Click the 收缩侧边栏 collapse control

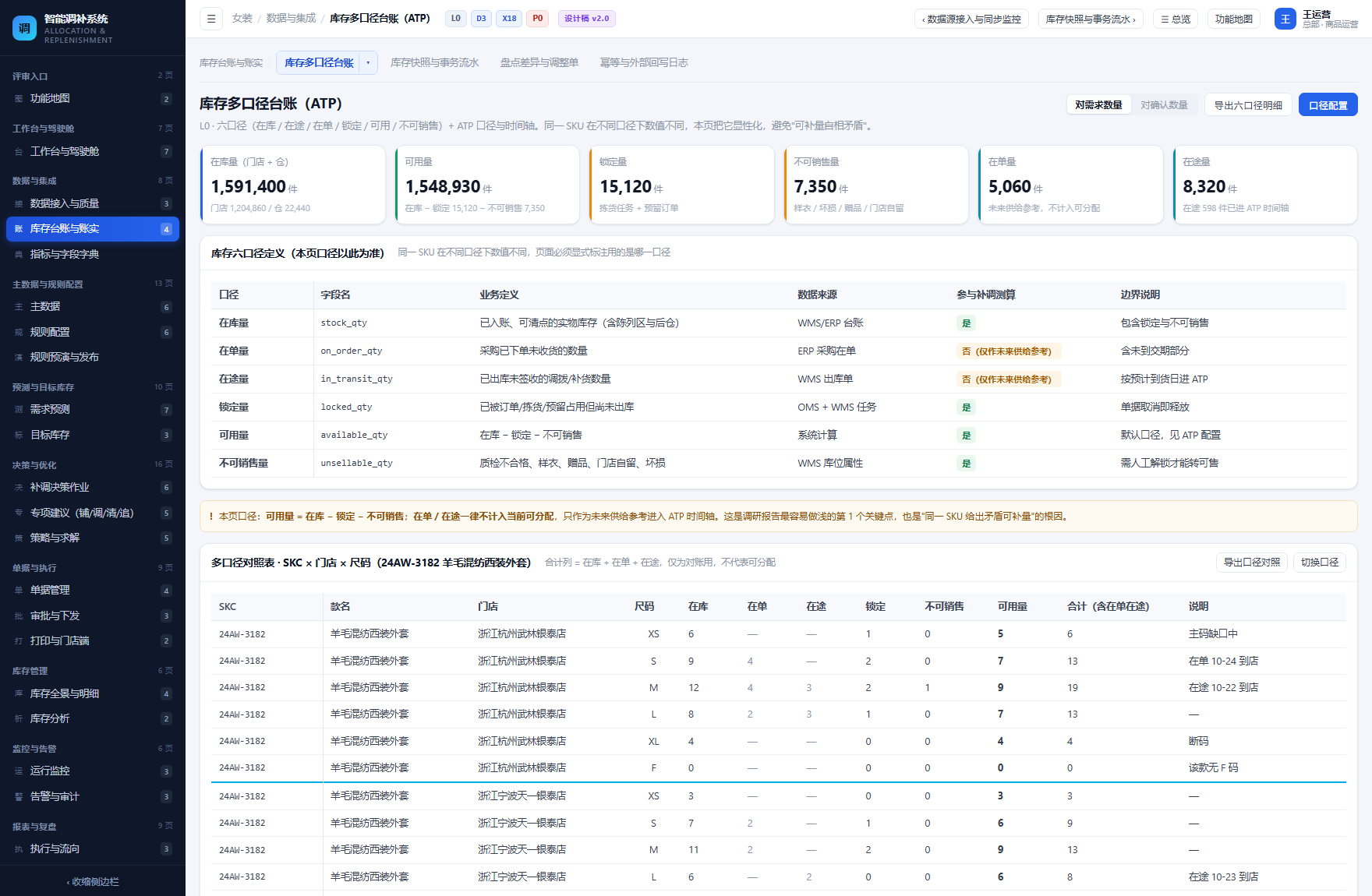point(93,882)
